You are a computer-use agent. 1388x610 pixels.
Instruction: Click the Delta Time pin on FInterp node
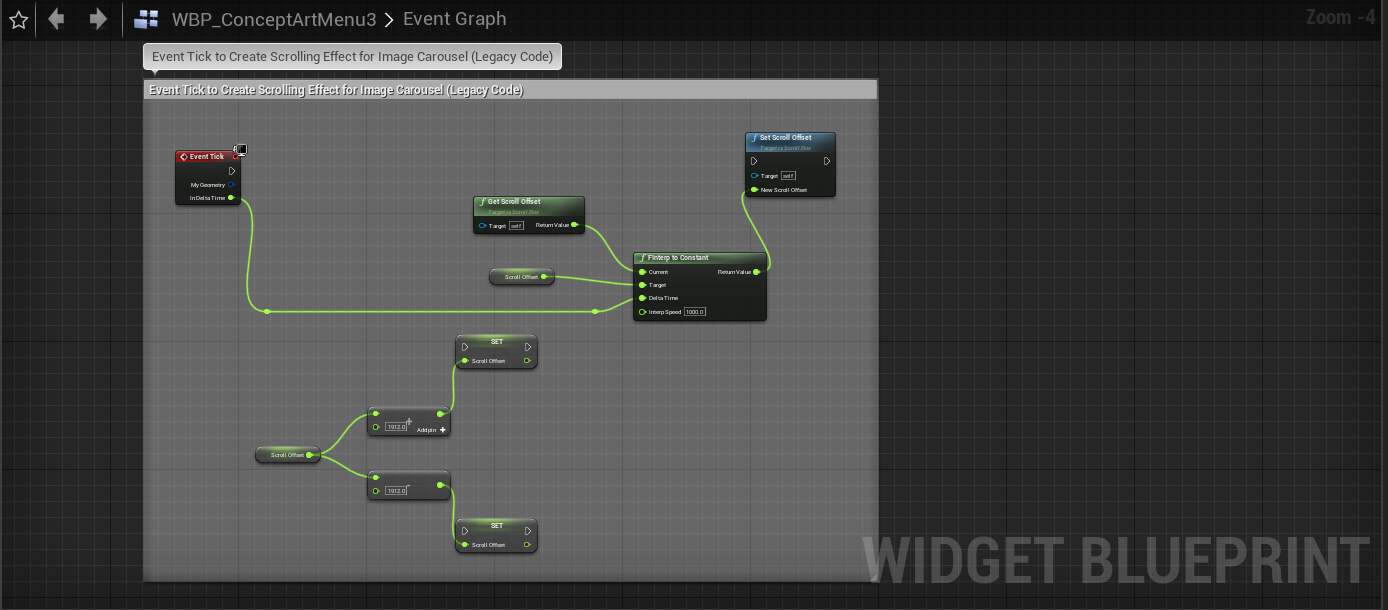click(642, 298)
